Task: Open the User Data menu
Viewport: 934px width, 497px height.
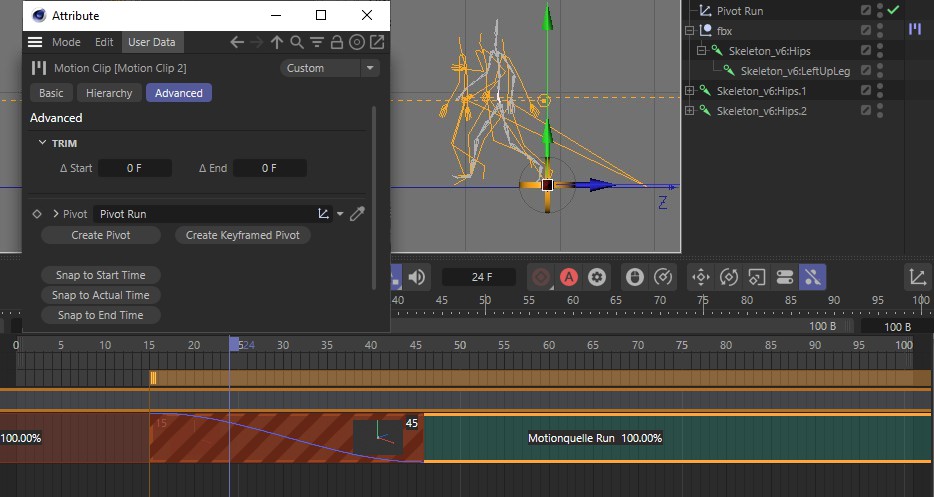Action: 151,42
